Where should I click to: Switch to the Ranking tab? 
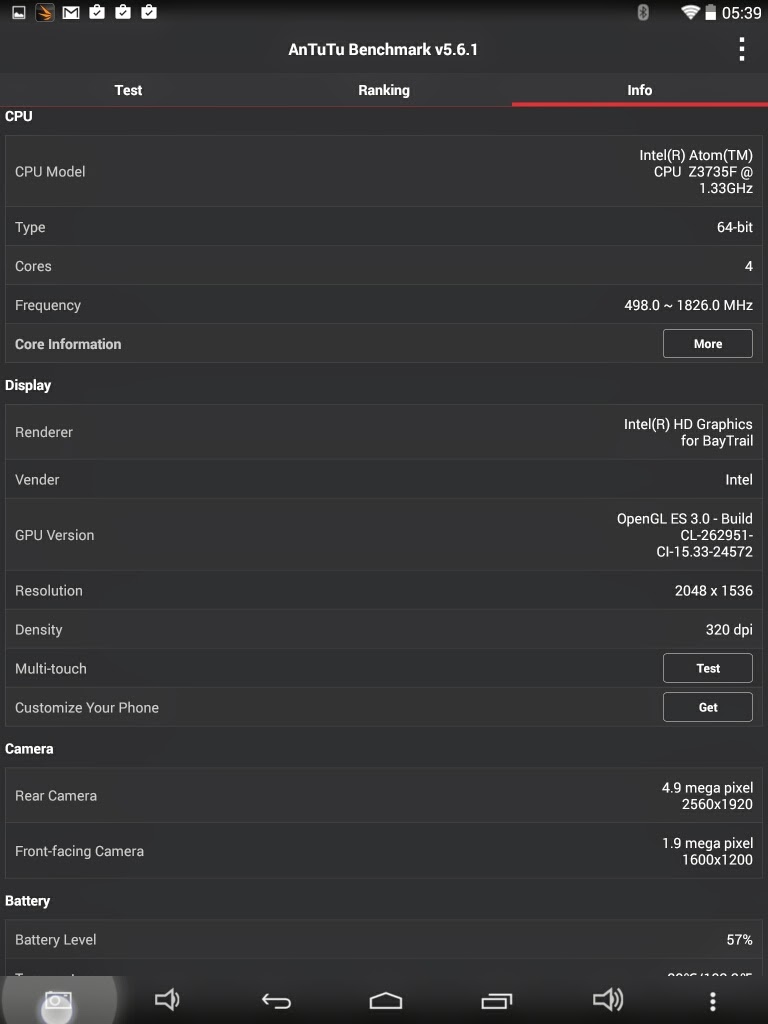384,90
